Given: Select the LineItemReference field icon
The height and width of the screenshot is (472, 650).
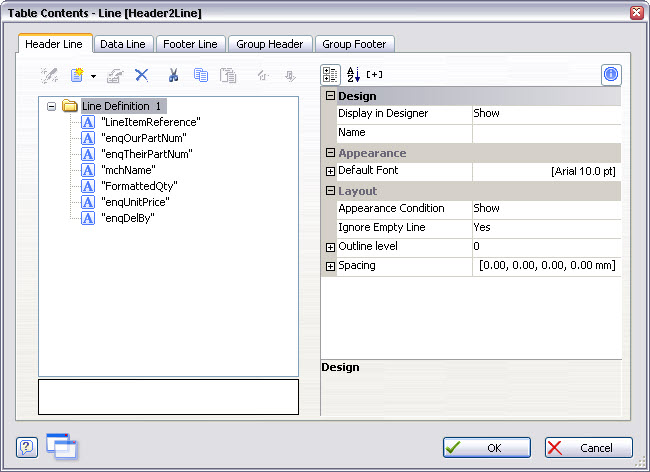Looking at the screenshot, I should [88, 122].
